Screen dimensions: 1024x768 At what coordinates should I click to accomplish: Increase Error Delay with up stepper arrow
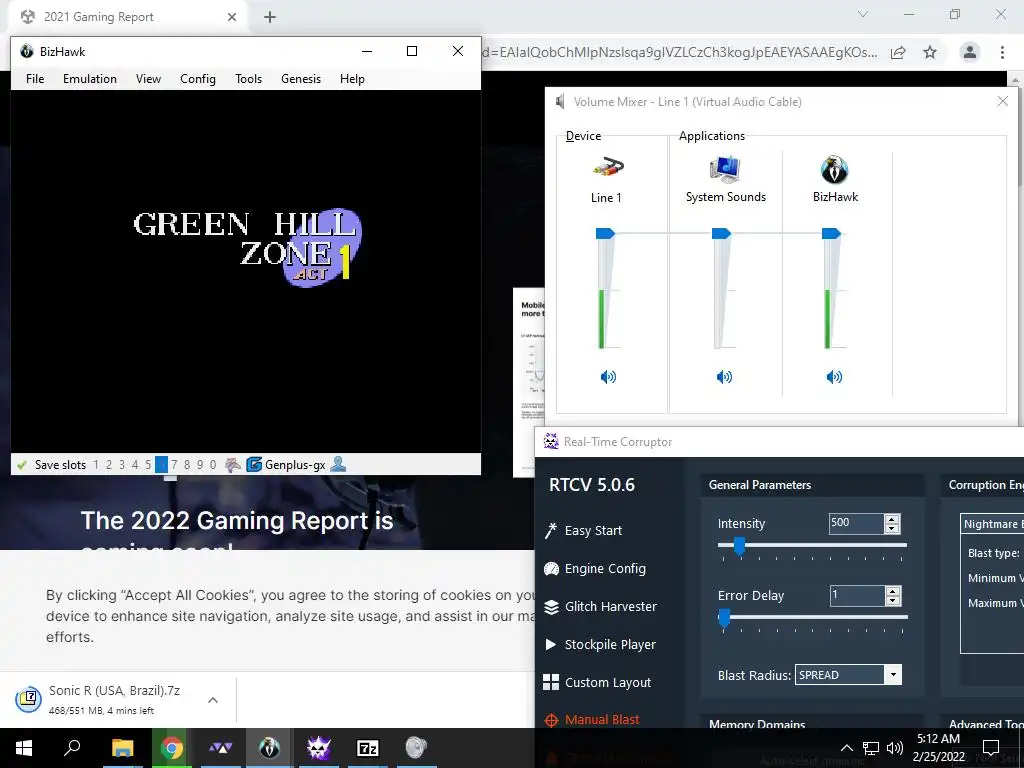coord(893,591)
